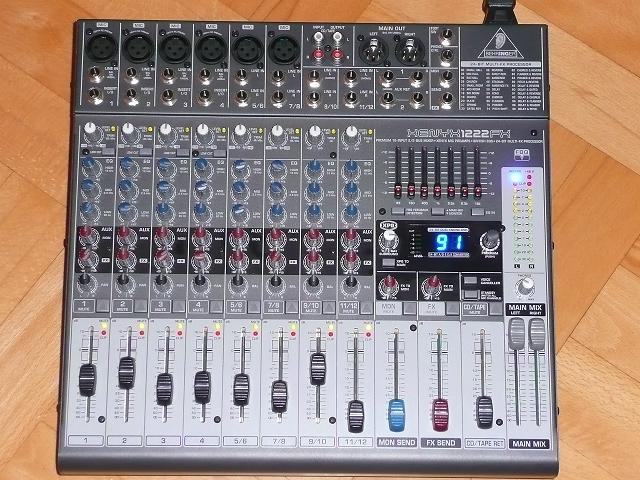Click the Main Mix left fader
The width and height of the screenshot is (640, 480).
[x=516, y=334]
